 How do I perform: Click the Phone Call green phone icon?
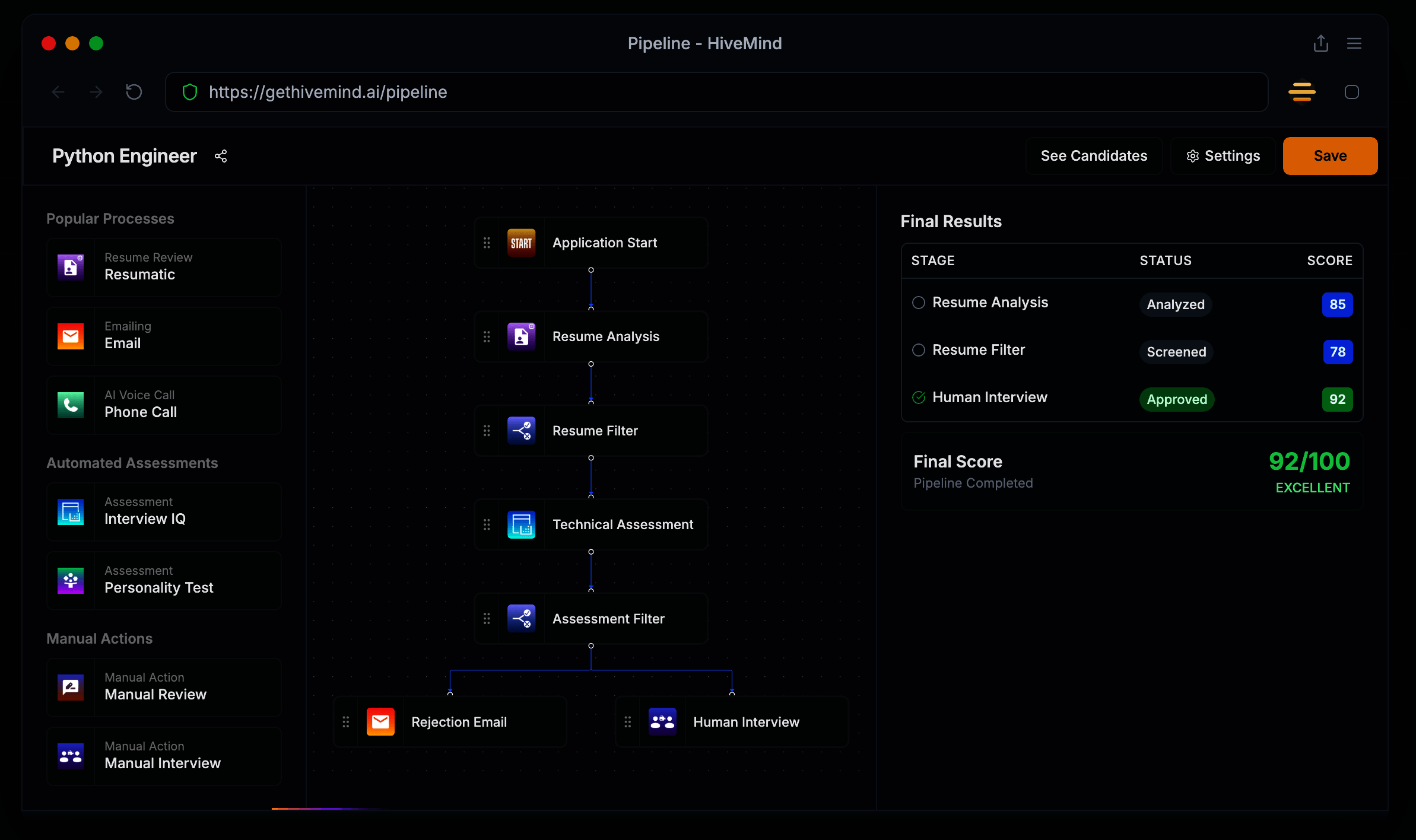click(x=71, y=405)
